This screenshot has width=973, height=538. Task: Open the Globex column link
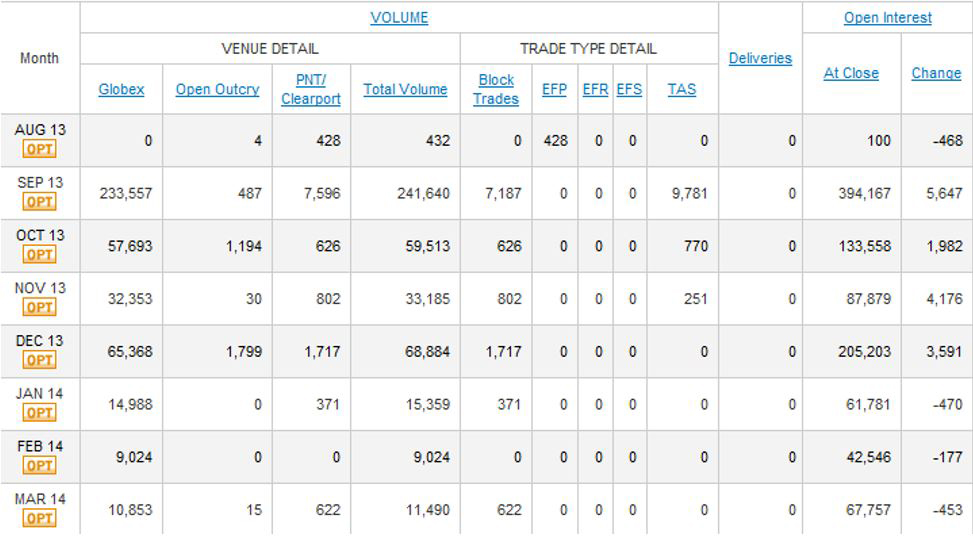(x=121, y=89)
